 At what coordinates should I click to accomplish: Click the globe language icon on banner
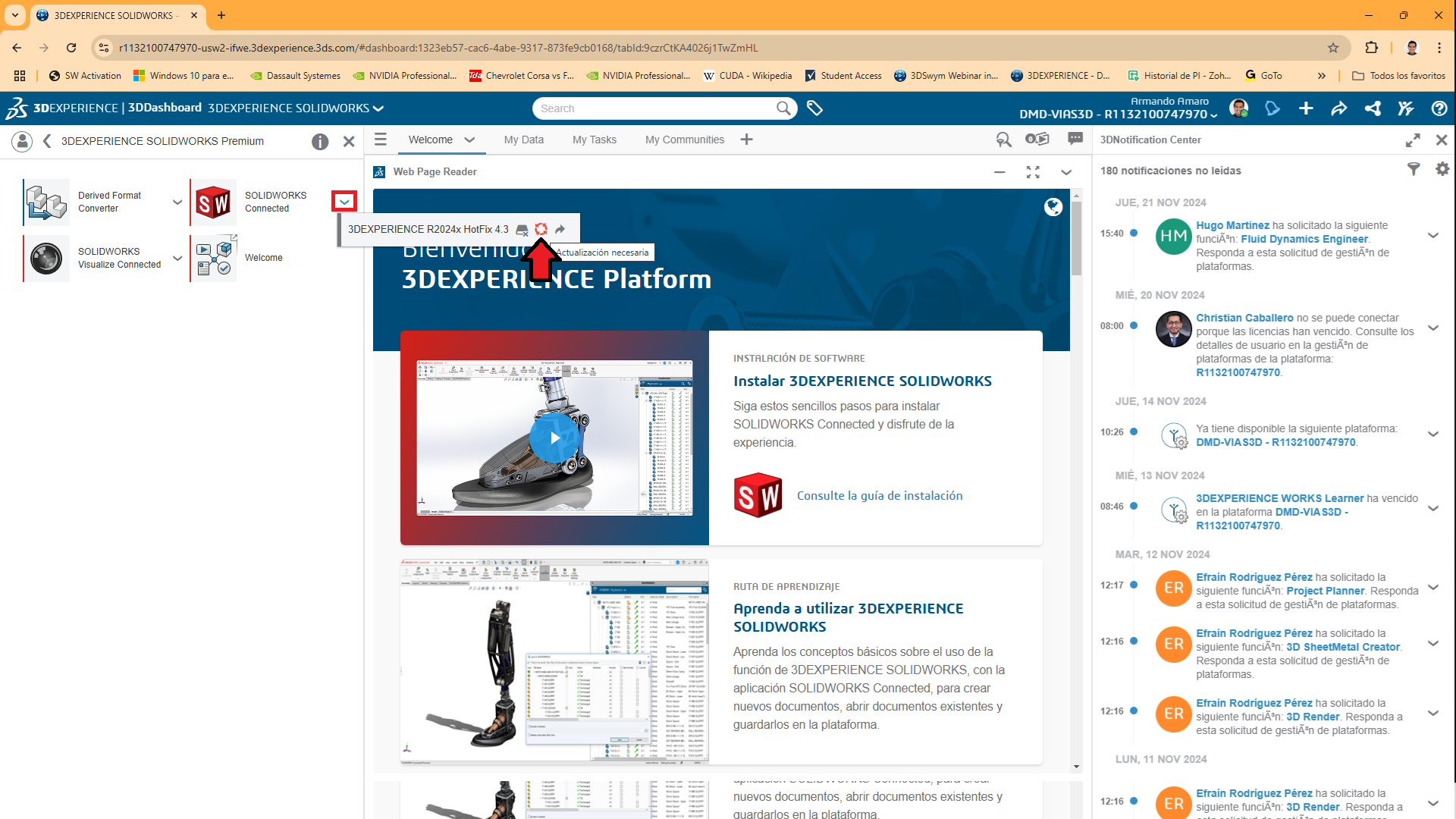coord(1053,207)
